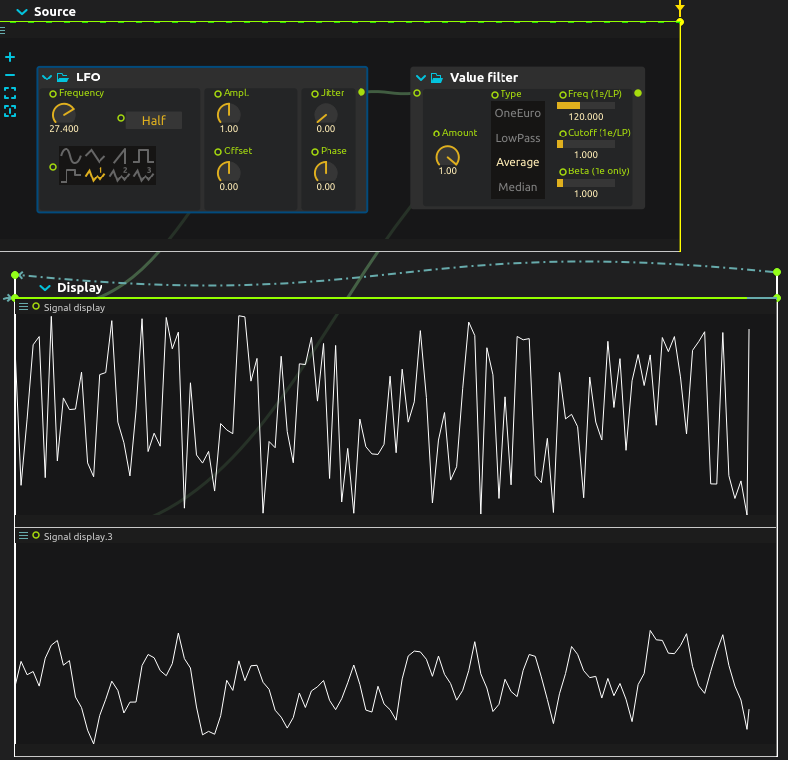The width and height of the screenshot is (788, 760).
Task: Select the triangle waveform in LFO
Action: 95,156
